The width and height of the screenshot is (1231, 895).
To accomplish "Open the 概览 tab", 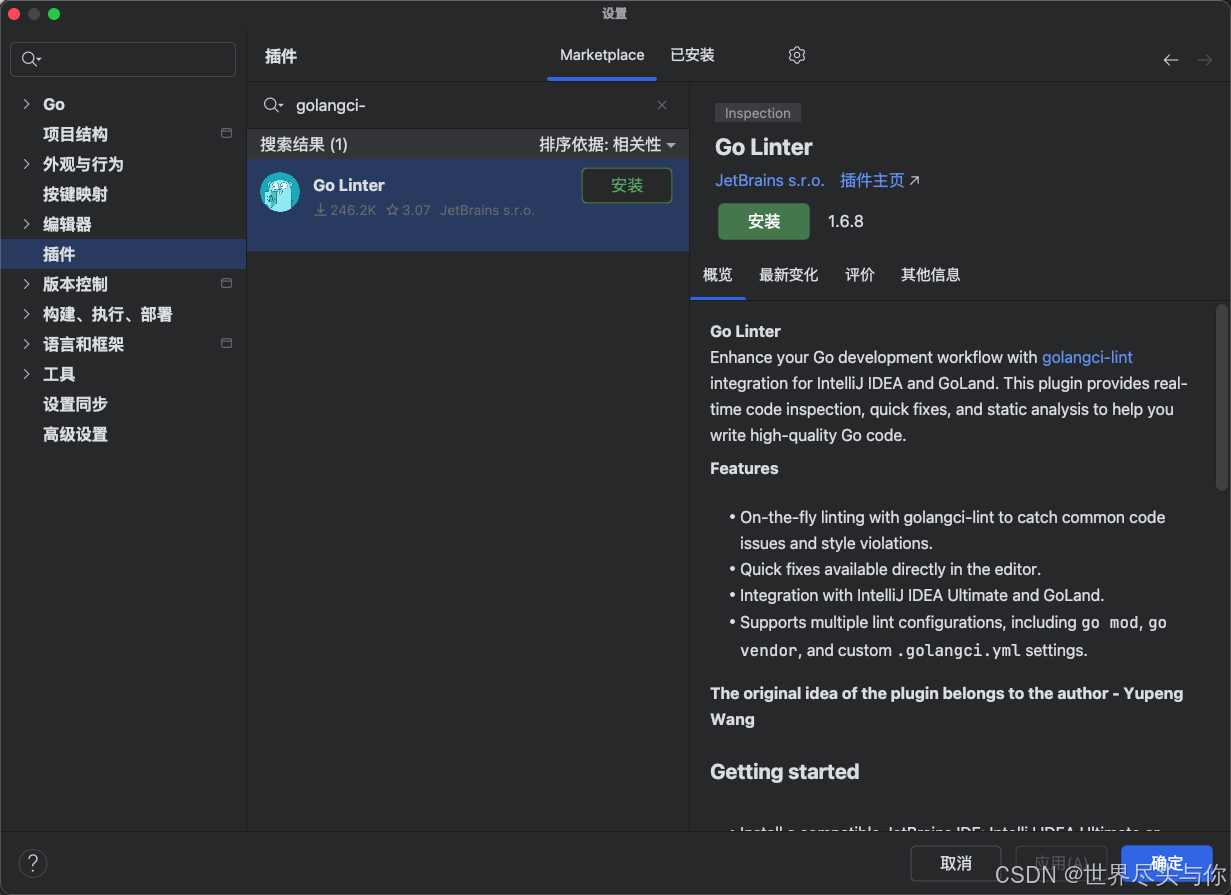I will pyautogui.click(x=718, y=275).
